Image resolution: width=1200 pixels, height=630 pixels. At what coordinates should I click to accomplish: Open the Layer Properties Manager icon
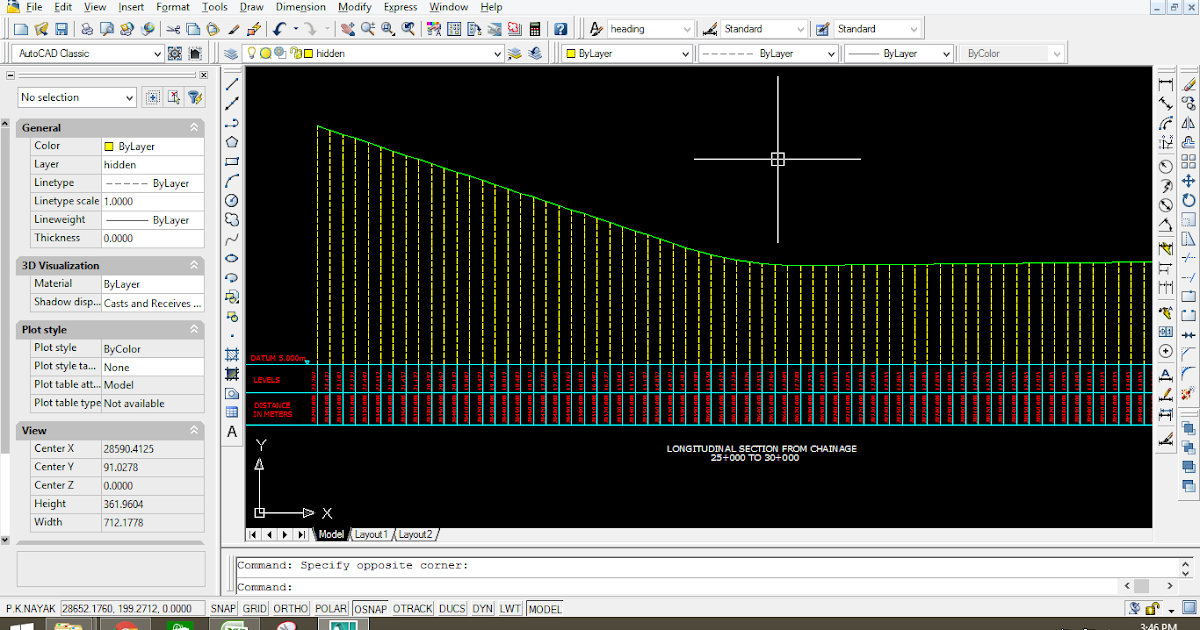tap(231, 54)
